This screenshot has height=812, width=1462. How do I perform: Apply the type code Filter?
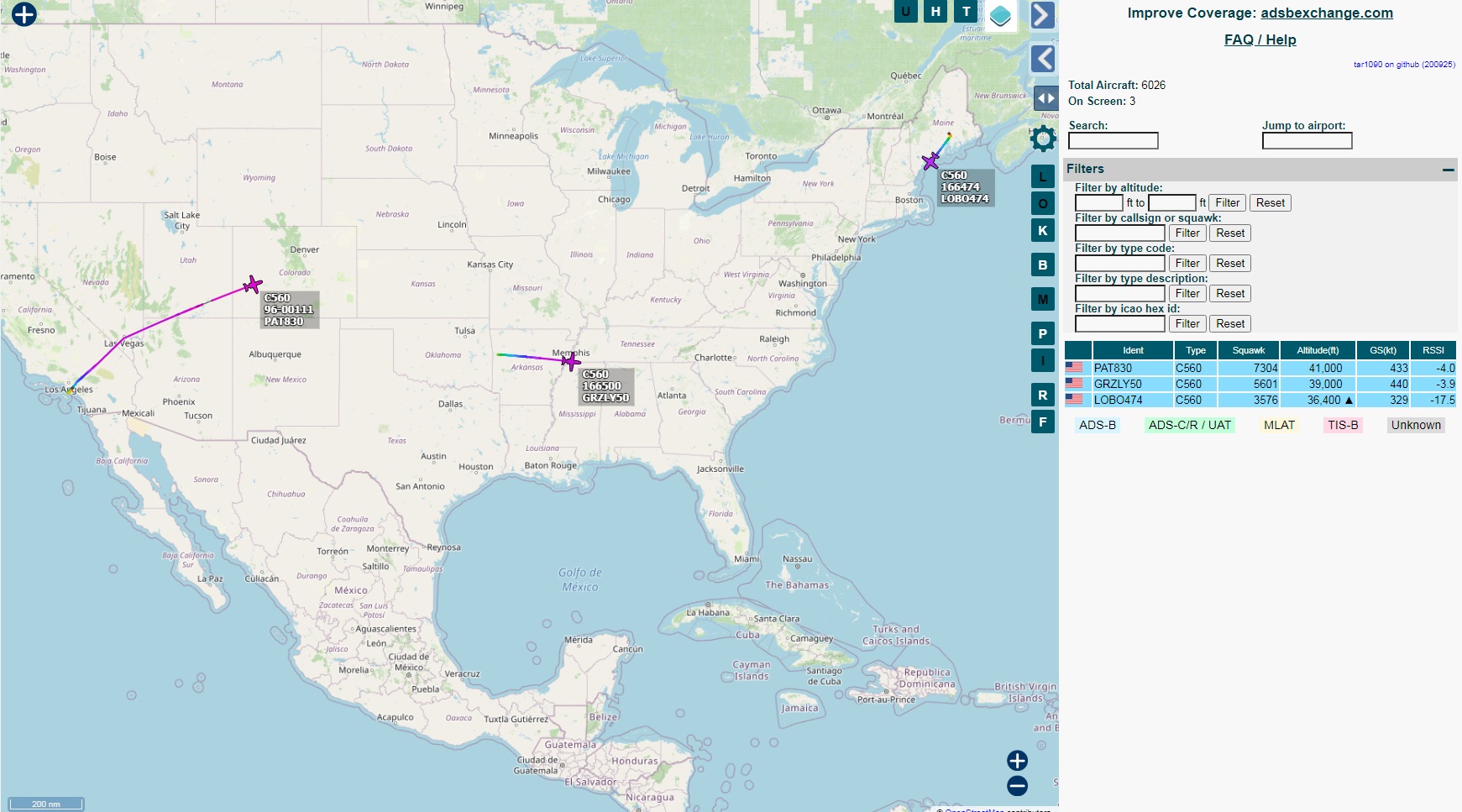click(x=1187, y=263)
